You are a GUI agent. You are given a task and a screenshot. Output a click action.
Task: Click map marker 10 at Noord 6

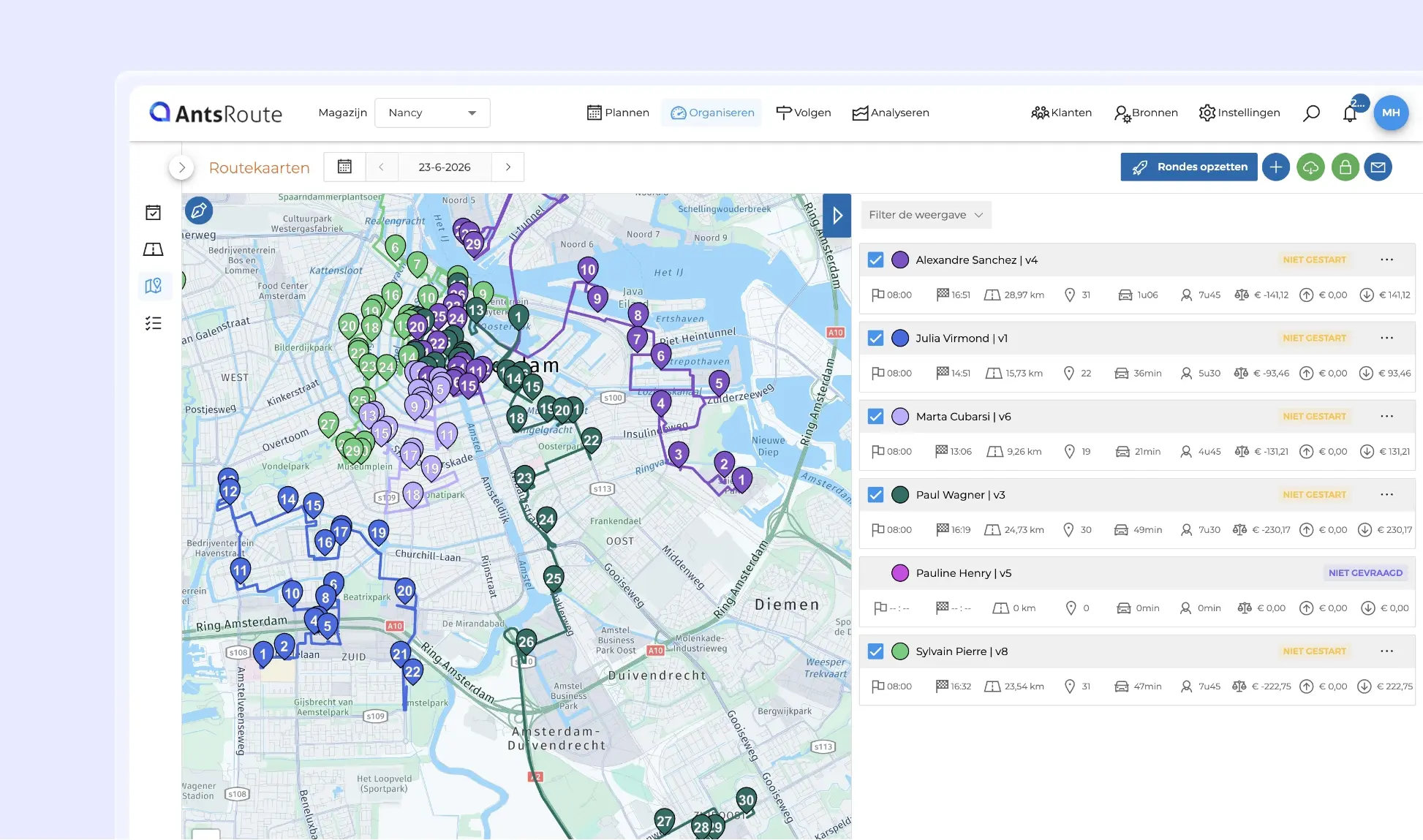click(588, 270)
